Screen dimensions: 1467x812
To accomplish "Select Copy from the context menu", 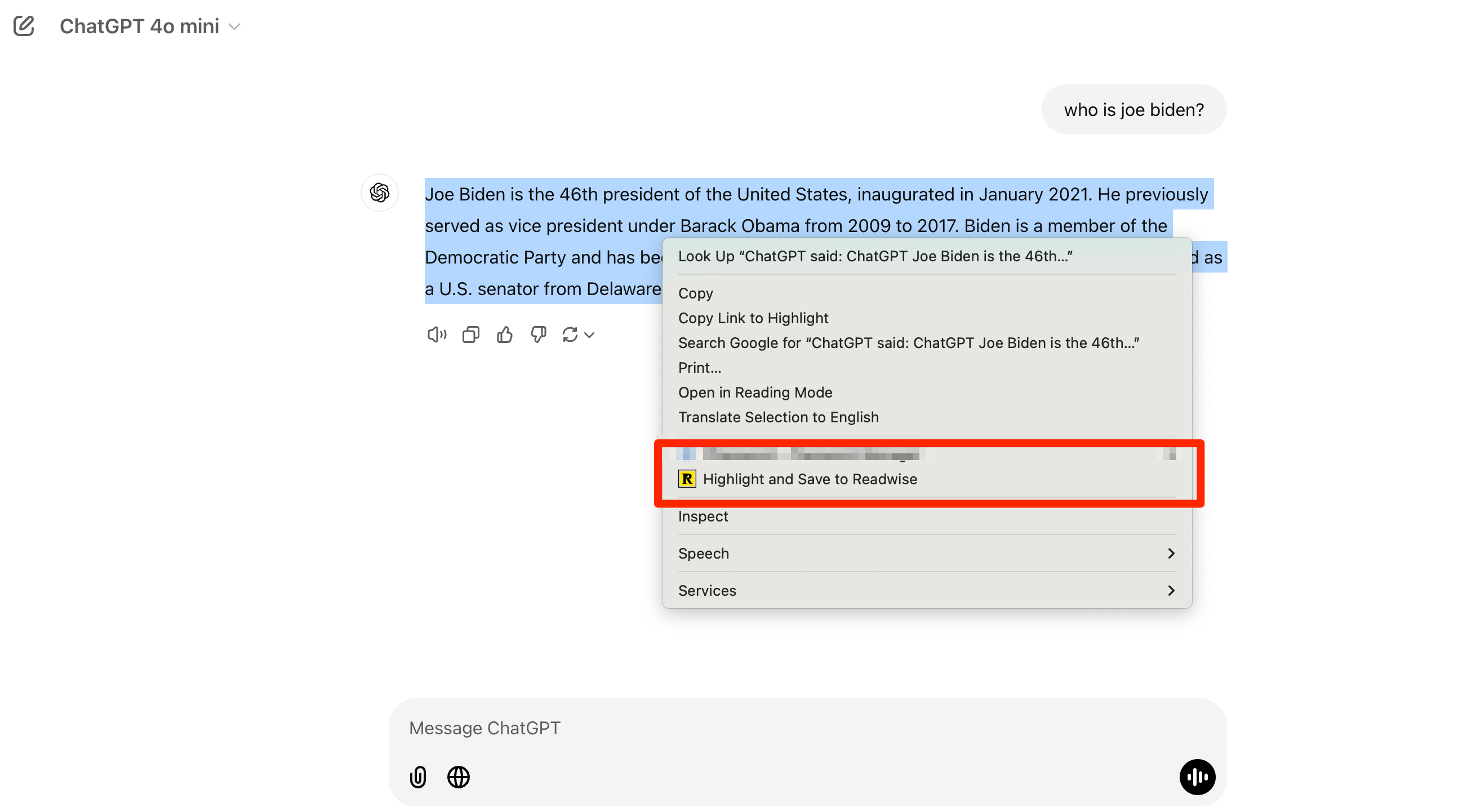I will (x=695, y=293).
